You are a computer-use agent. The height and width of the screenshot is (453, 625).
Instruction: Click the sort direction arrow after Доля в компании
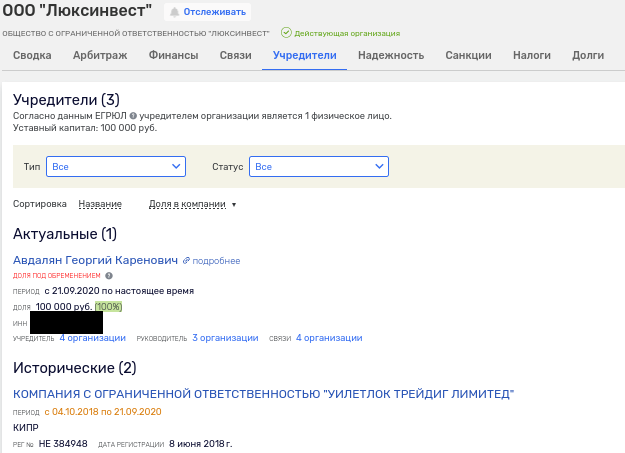click(x=234, y=205)
